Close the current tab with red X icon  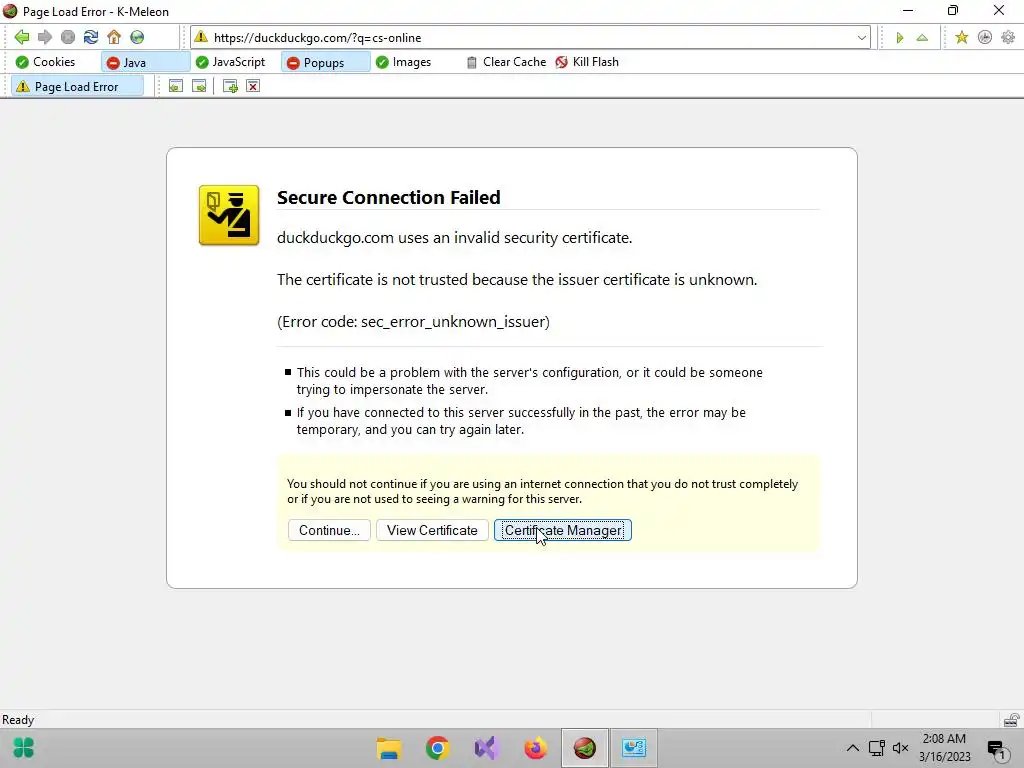pos(253,86)
